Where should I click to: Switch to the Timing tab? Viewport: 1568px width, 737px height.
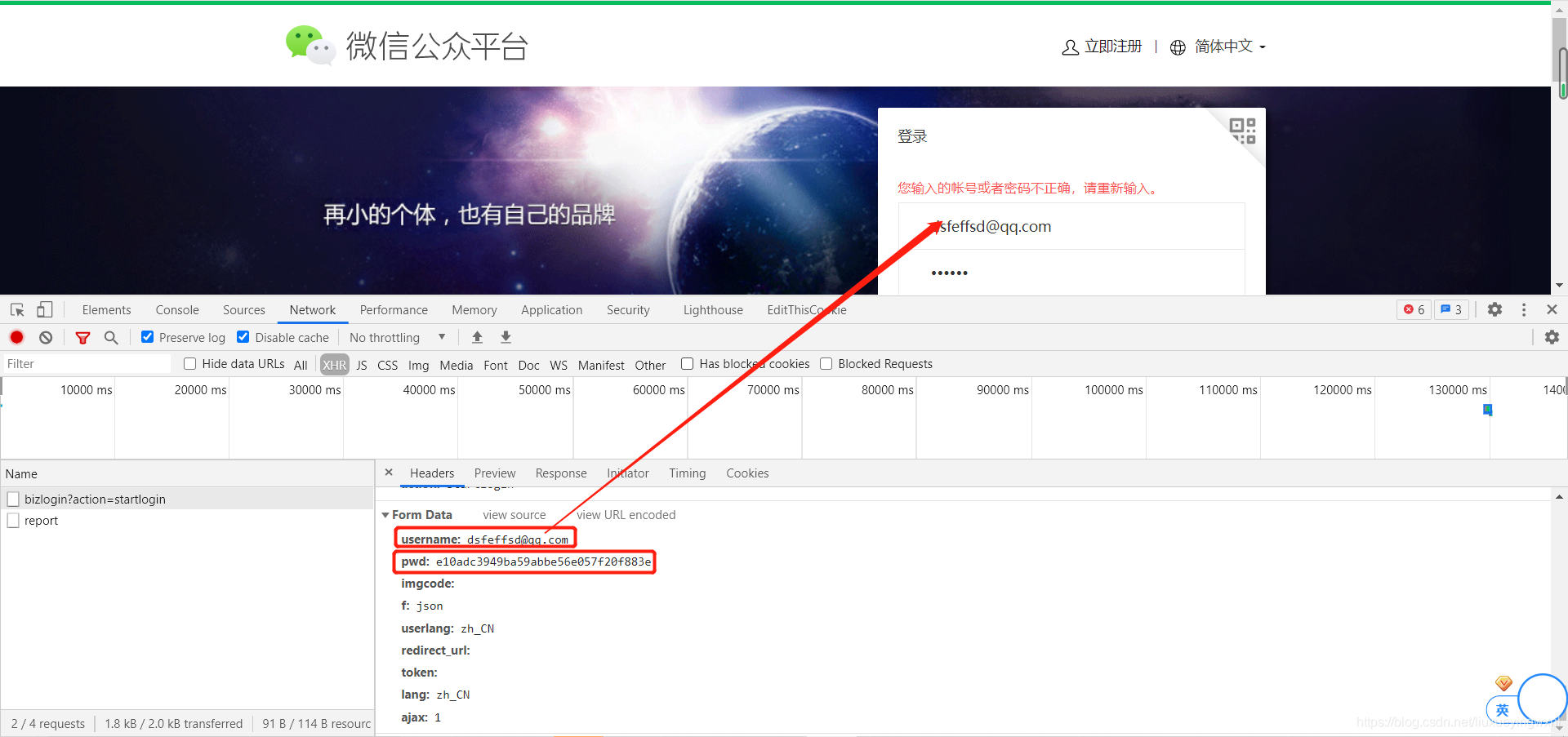[x=688, y=473]
